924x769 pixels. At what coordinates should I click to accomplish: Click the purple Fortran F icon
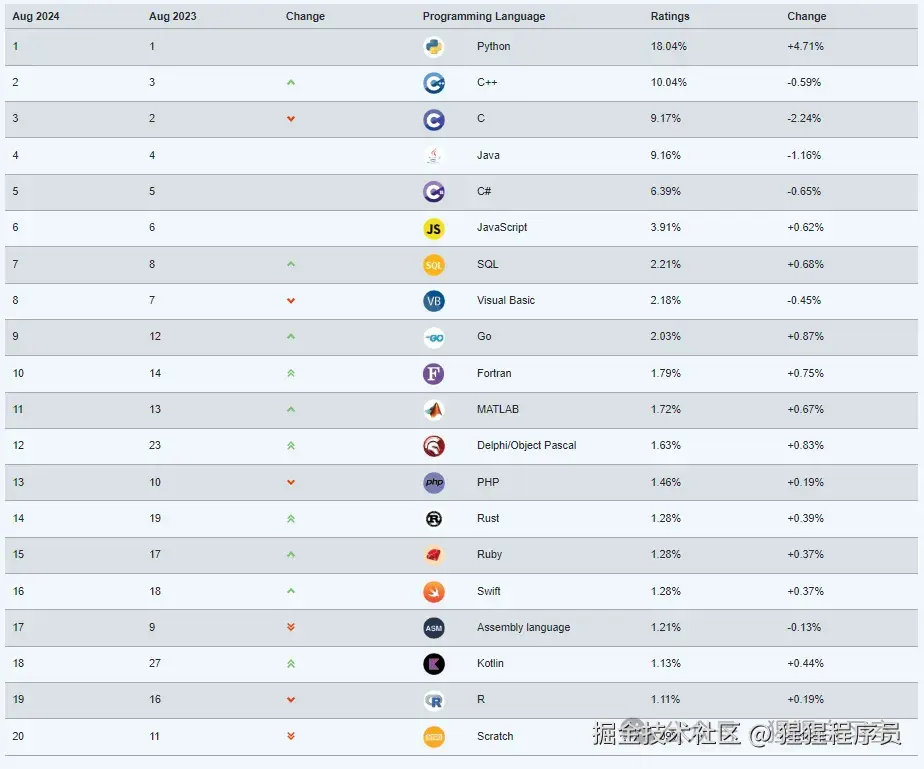(434, 374)
